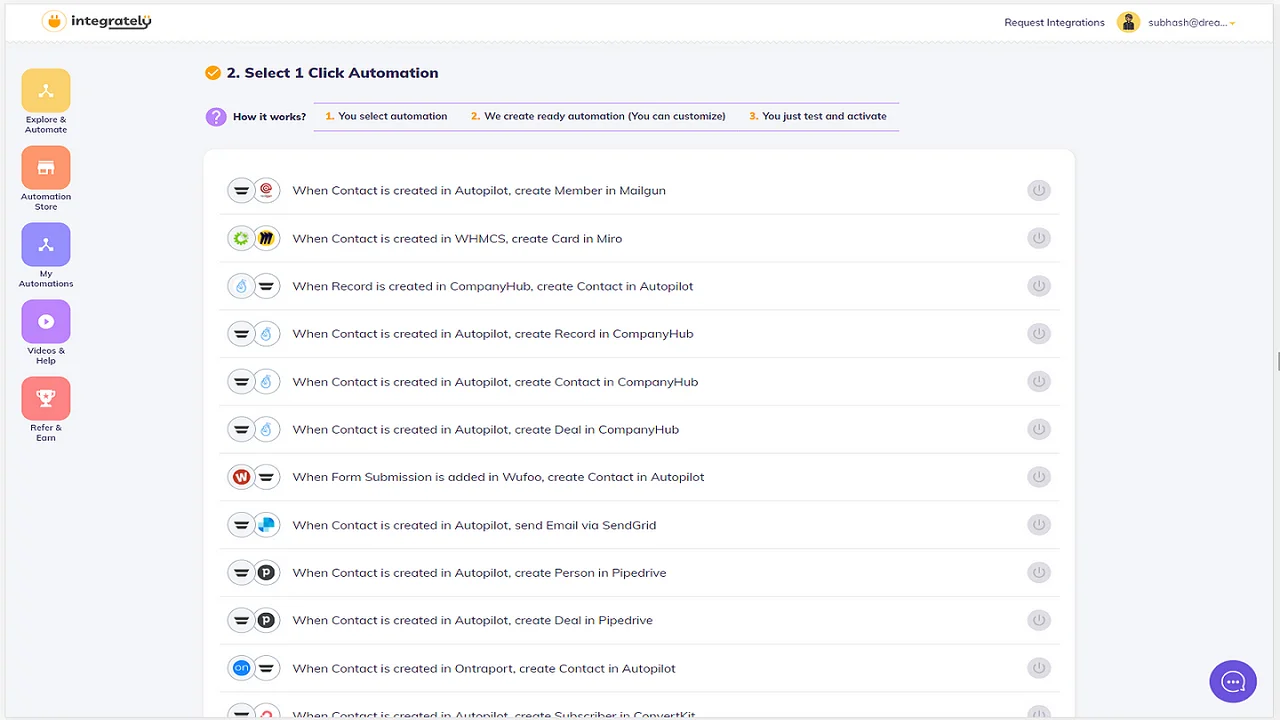Viewport: 1280px width, 720px height.
Task: Click the CompanyHub droplet icon
Action: 240,286
